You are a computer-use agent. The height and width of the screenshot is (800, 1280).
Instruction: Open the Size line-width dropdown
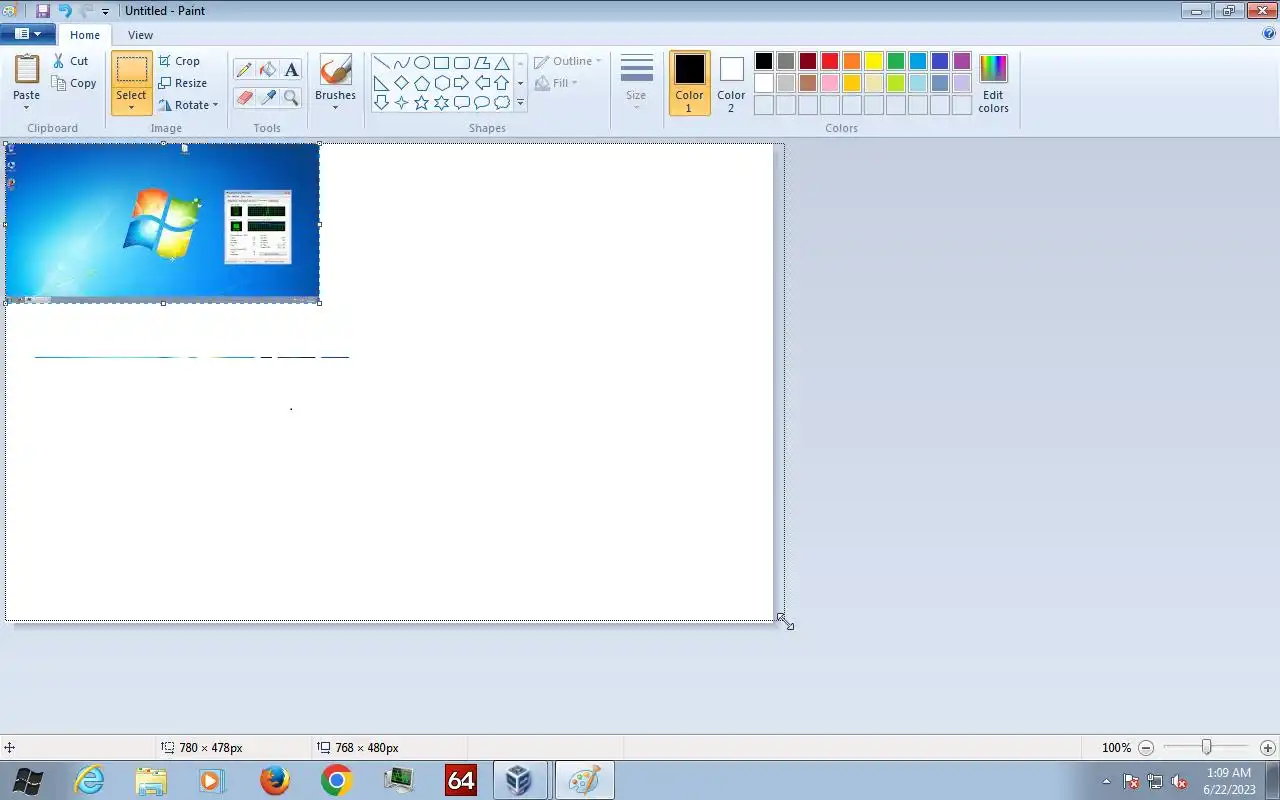click(x=636, y=83)
